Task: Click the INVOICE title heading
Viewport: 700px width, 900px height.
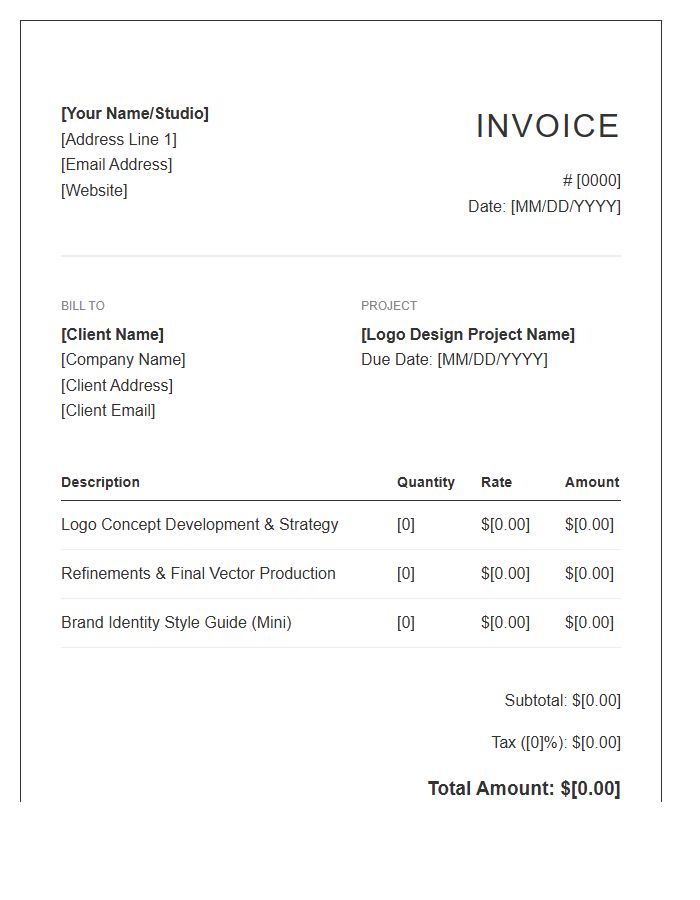Action: tap(548, 126)
